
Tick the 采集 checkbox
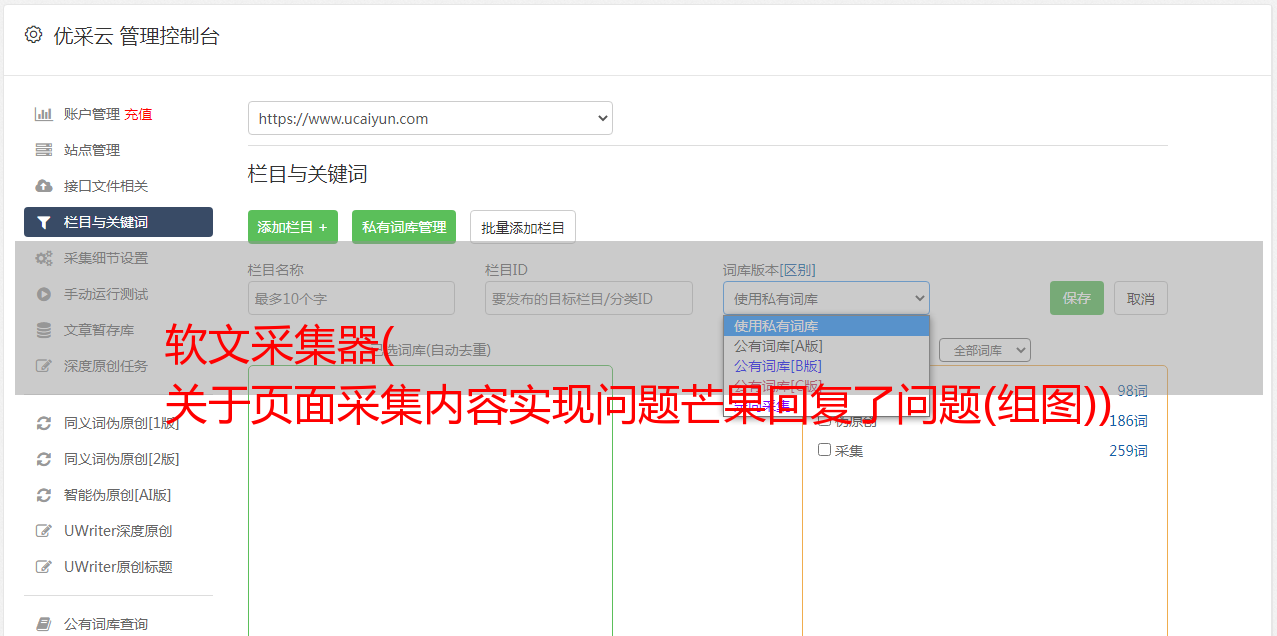pos(825,450)
